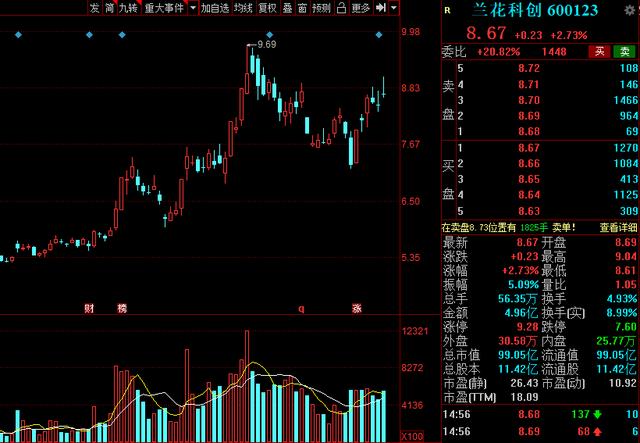
Task: Select buy level 2 price 8.66
Action: (x=529, y=163)
